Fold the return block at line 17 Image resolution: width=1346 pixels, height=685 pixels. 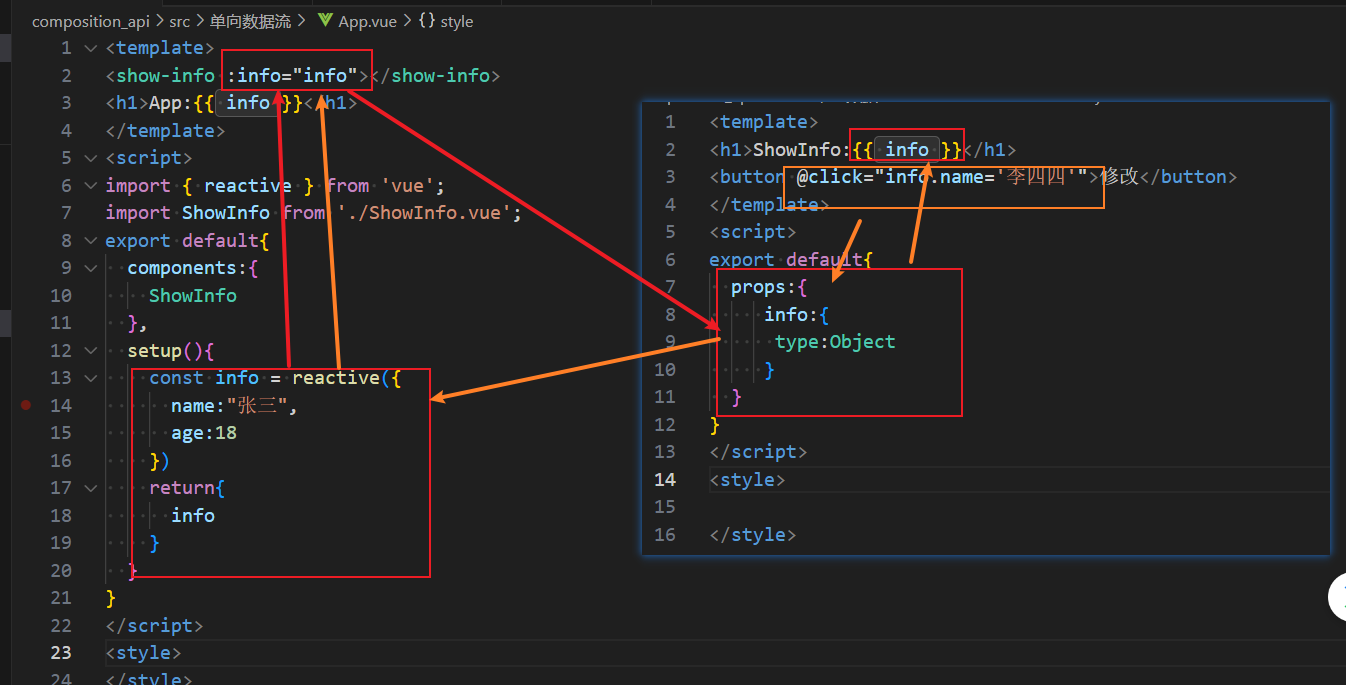[91, 488]
